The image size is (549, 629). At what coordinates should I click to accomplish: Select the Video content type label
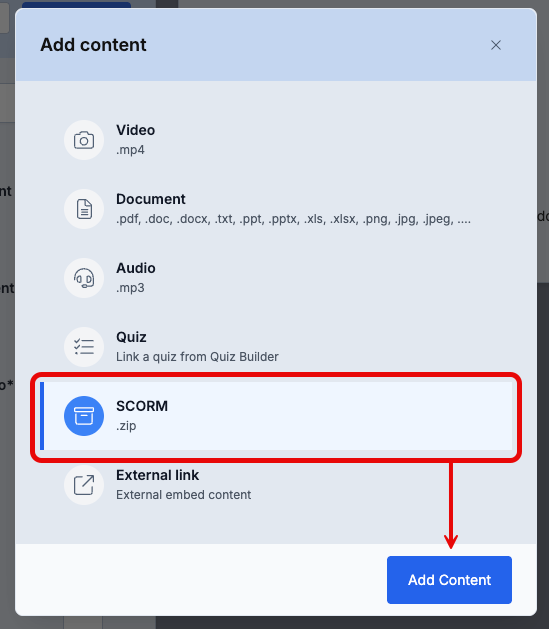136,130
